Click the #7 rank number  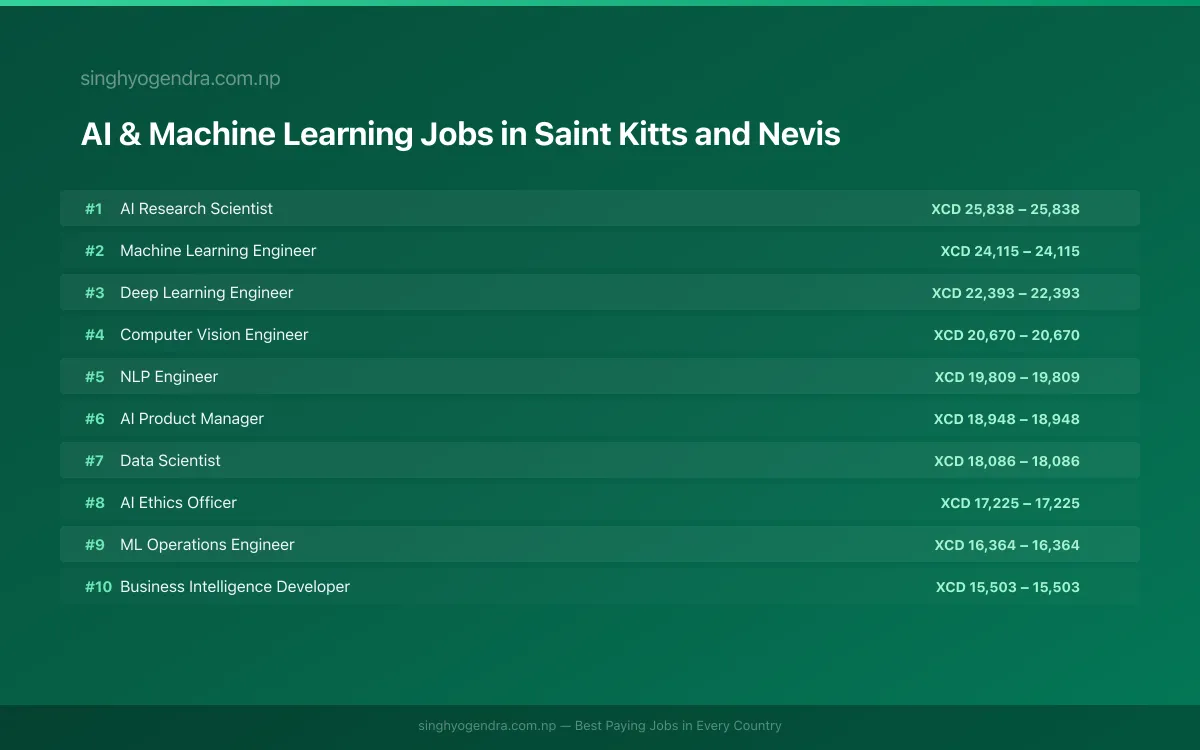pos(94,461)
